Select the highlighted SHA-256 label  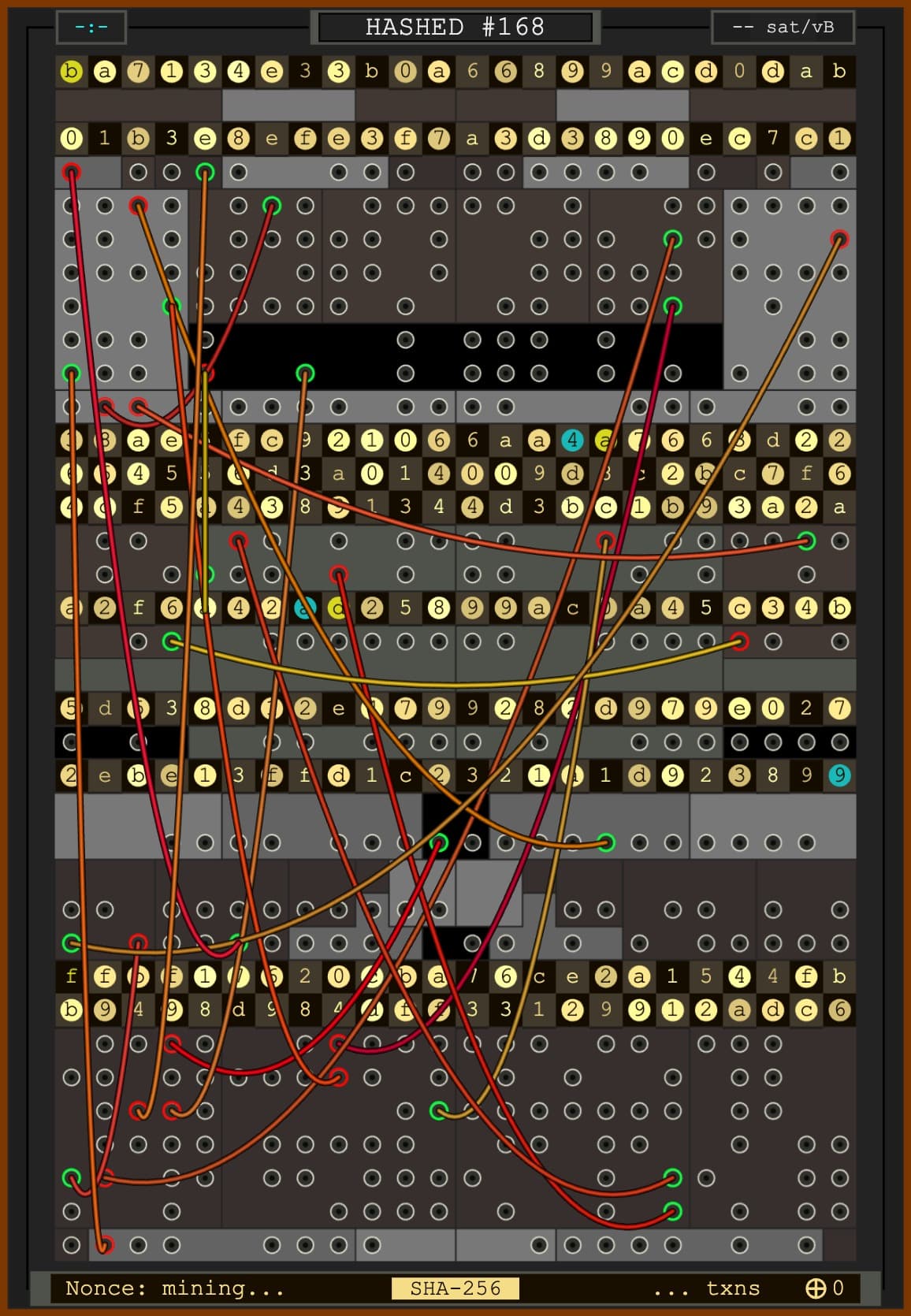click(455, 1288)
